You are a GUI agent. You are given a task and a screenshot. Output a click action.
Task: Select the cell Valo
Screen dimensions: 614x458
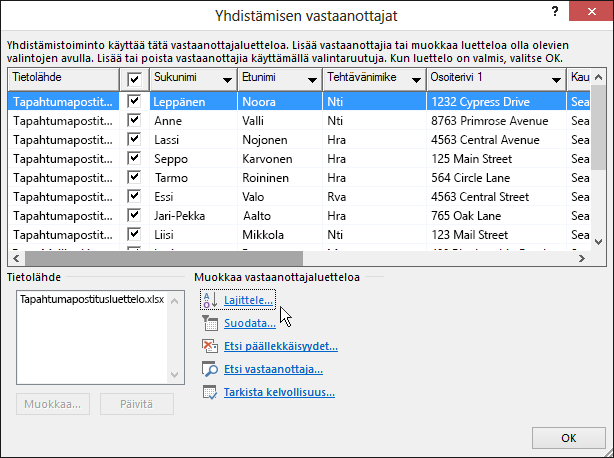pyautogui.click(x=280, y=197)
